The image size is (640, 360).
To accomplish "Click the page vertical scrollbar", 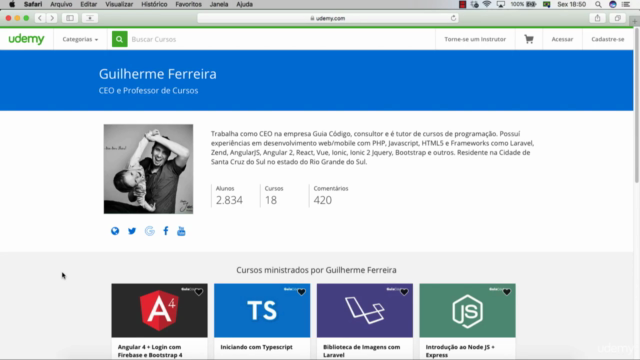I will tap(636, 105).
